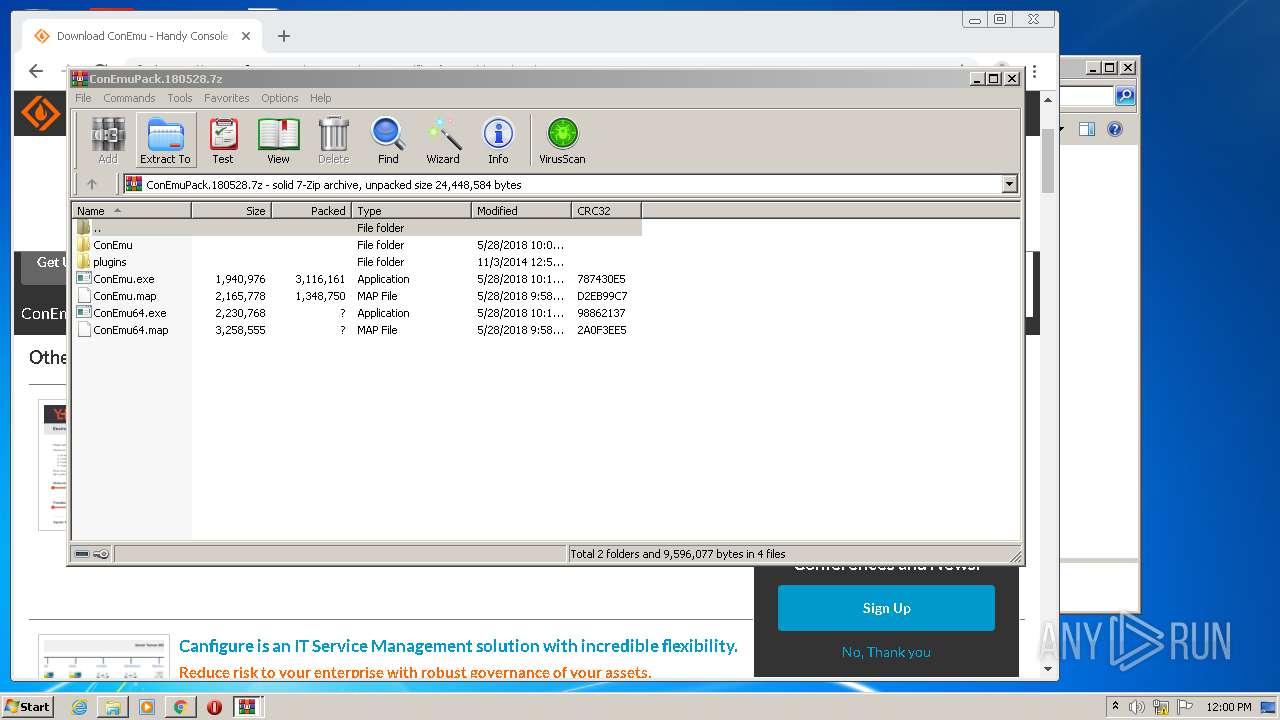The height and width of the screenshot is (720, 1280).
Task: Open the Commands menu
Action: pos(129,98)
